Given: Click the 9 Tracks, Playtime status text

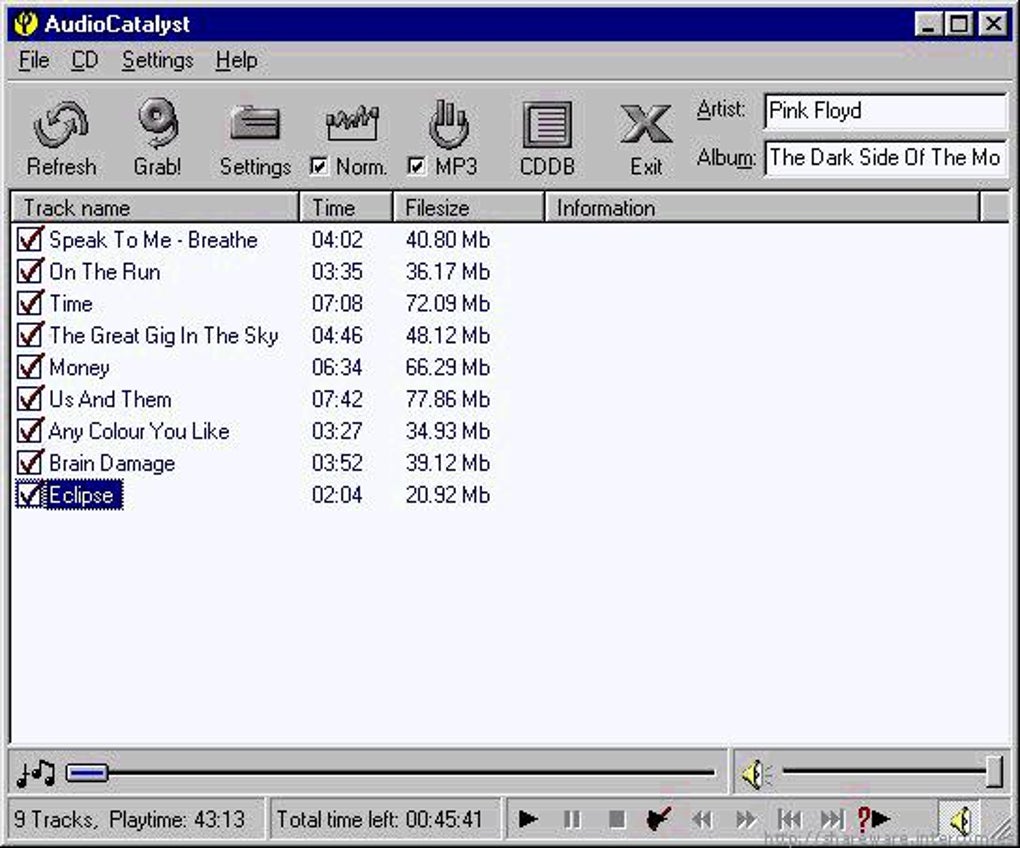Looking at the screenshot, I should [x=129, y=819].
